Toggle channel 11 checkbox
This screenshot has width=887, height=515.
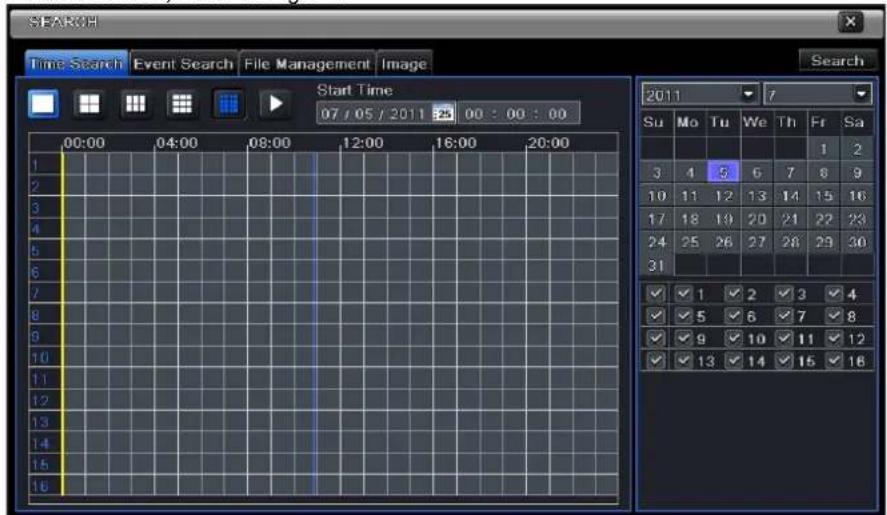[784, 338]
